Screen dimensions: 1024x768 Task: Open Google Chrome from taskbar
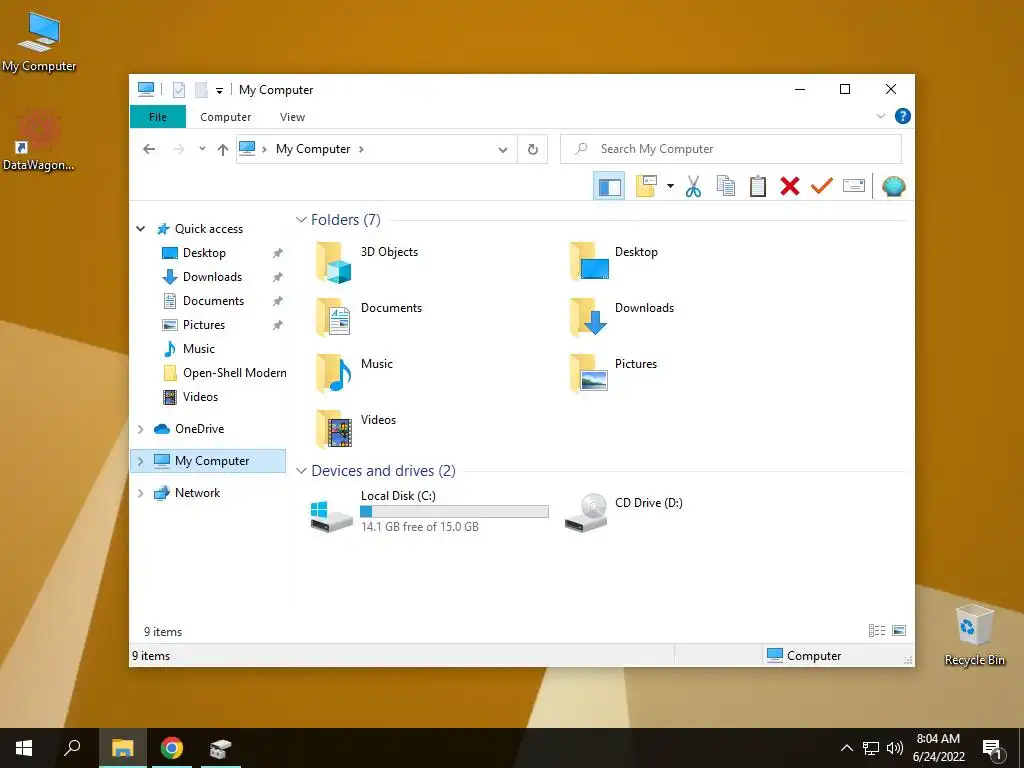pyautogui.click(x=172, y=748)
